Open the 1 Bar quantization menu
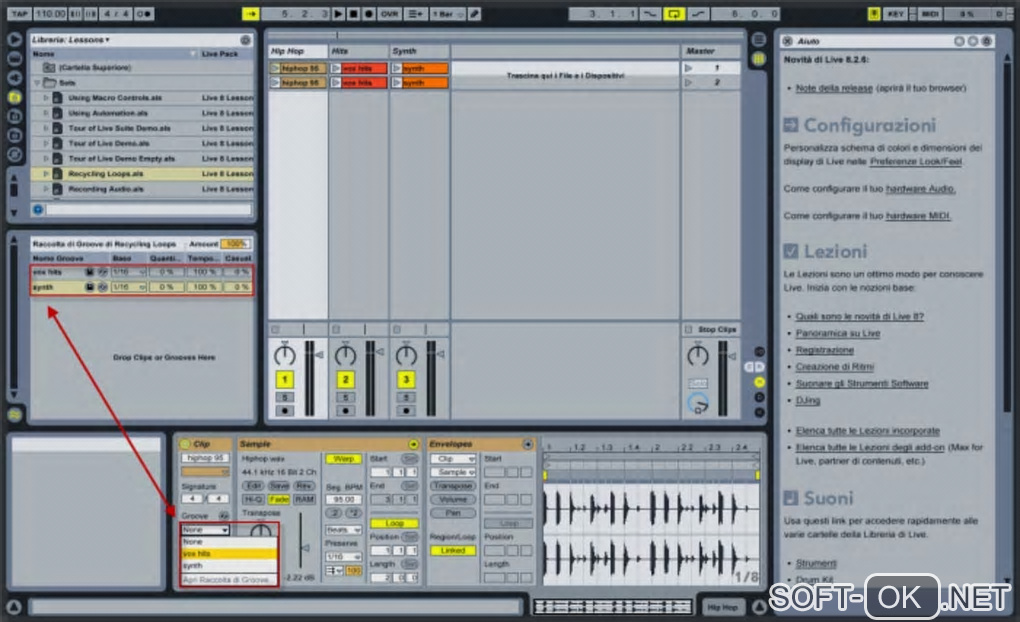The width and height of the screenshot is (1020, 622). [448, 13]
